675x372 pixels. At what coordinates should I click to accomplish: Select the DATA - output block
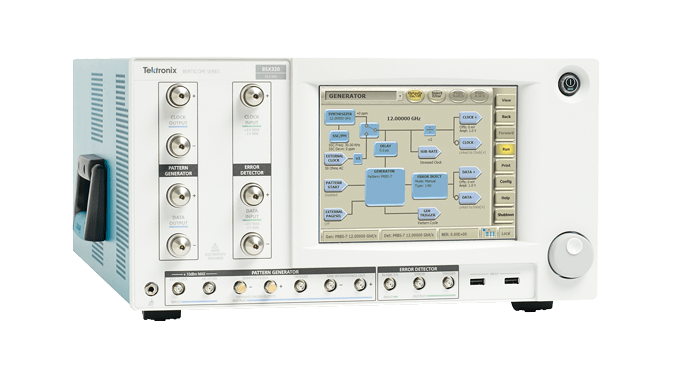tap(470, 198)
